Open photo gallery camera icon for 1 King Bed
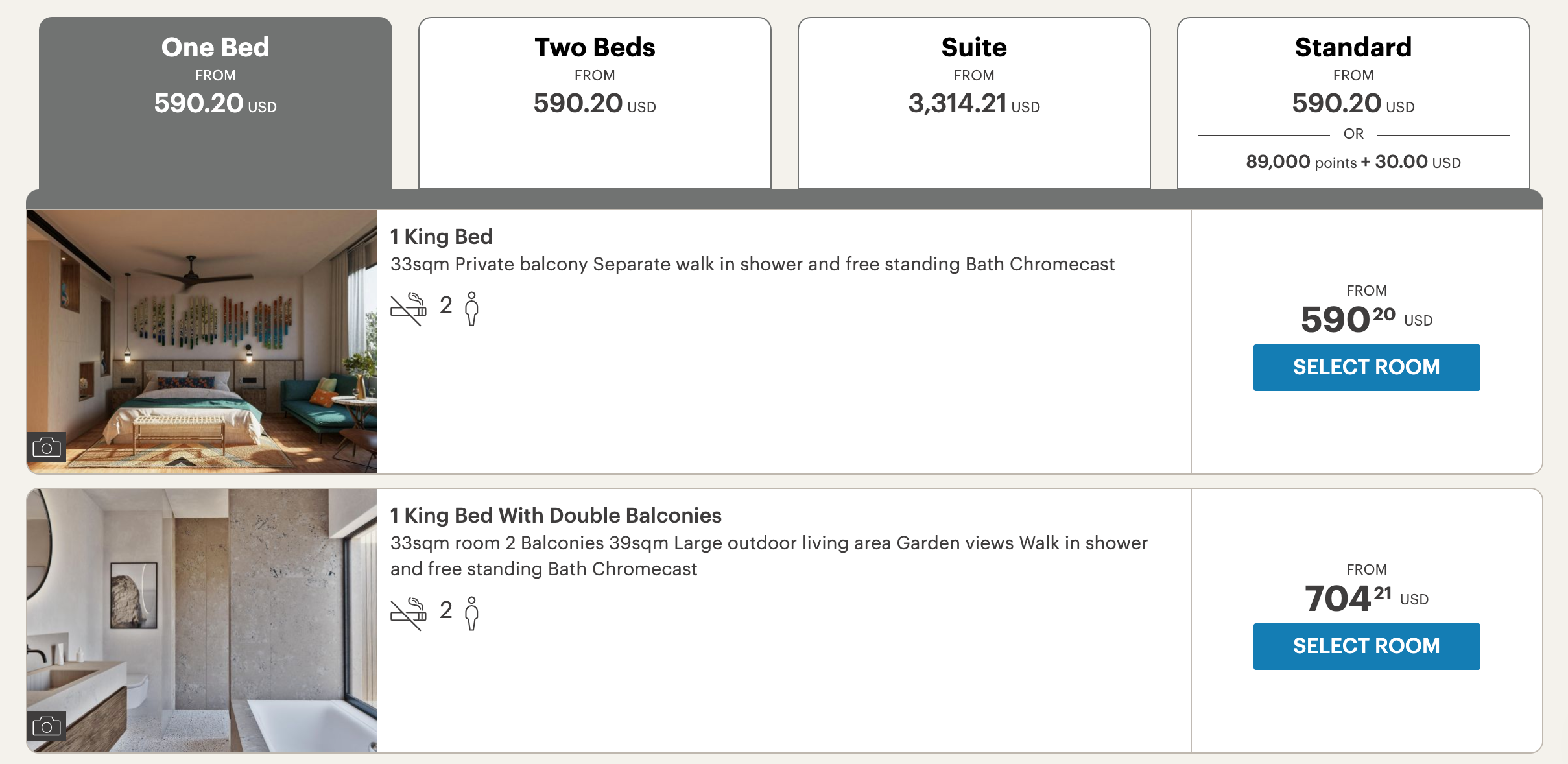The width and height of the screenshot is (1568, 764). click(47, 448)
